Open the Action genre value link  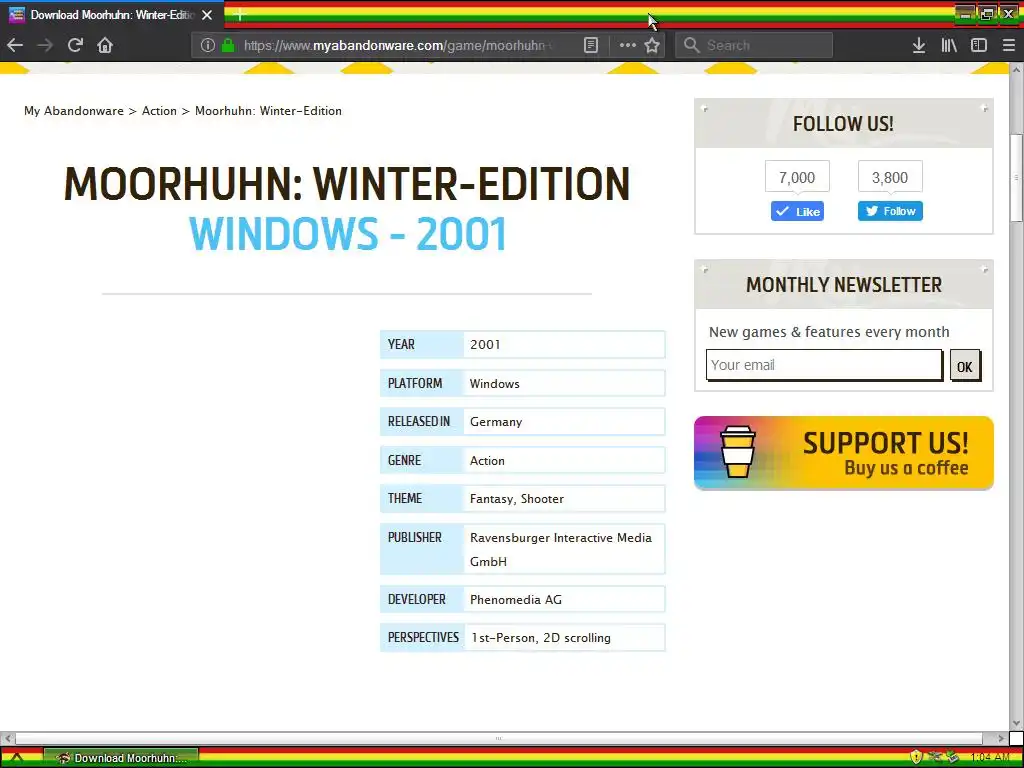pyautogui.click(x=487, y=460)
